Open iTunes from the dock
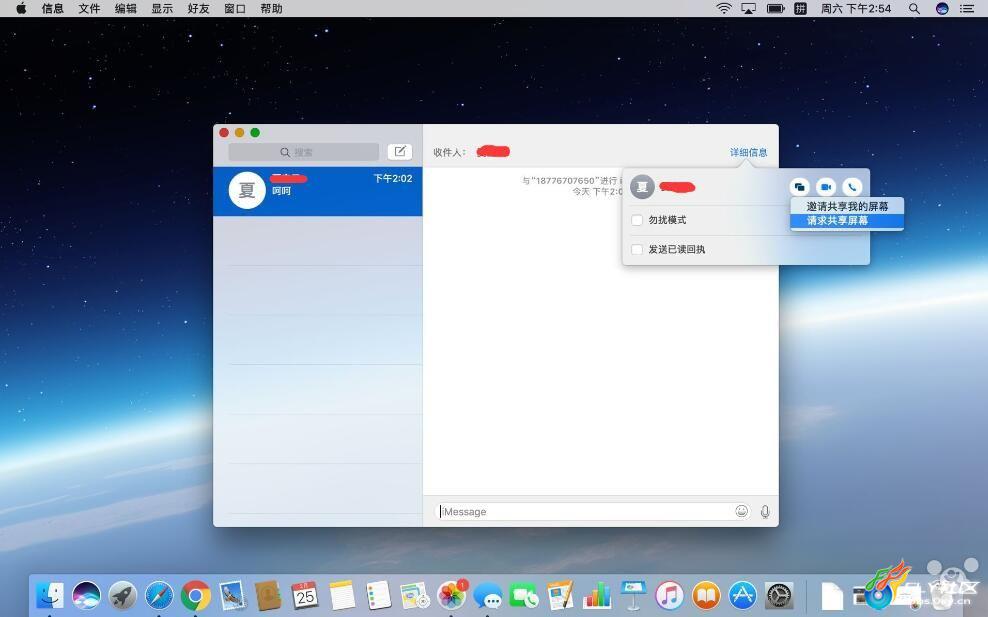The height and width of the screenshot is (617, 988). [x=670, y=595]
